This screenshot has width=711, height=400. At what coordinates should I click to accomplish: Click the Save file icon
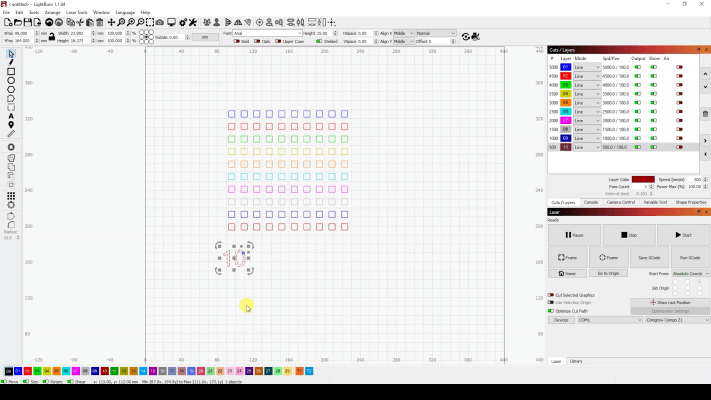(28, 22)
